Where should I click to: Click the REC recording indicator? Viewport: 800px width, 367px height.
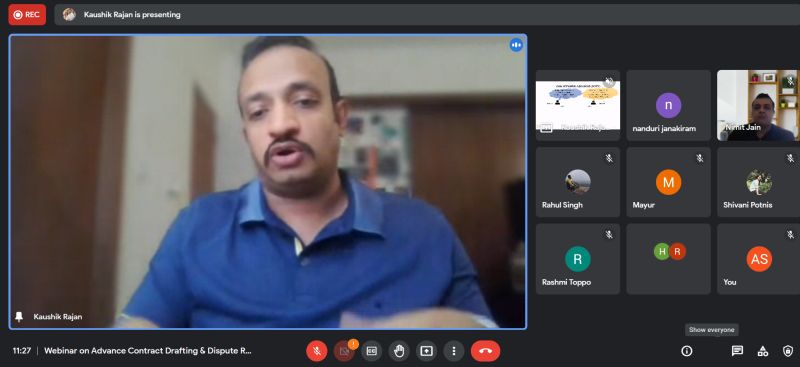pos(27,15)
